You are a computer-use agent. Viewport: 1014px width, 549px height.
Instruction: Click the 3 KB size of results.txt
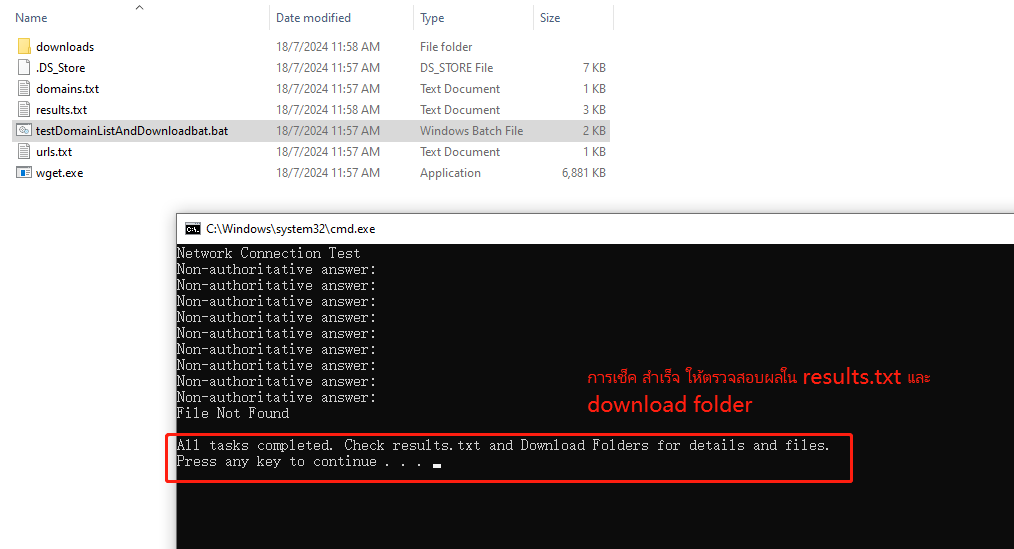point(594,109)
